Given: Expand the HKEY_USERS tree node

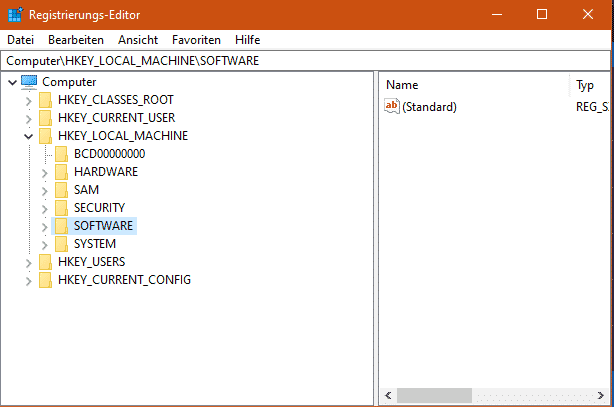Looking at the screenshot, I should (x=28, y=262).
